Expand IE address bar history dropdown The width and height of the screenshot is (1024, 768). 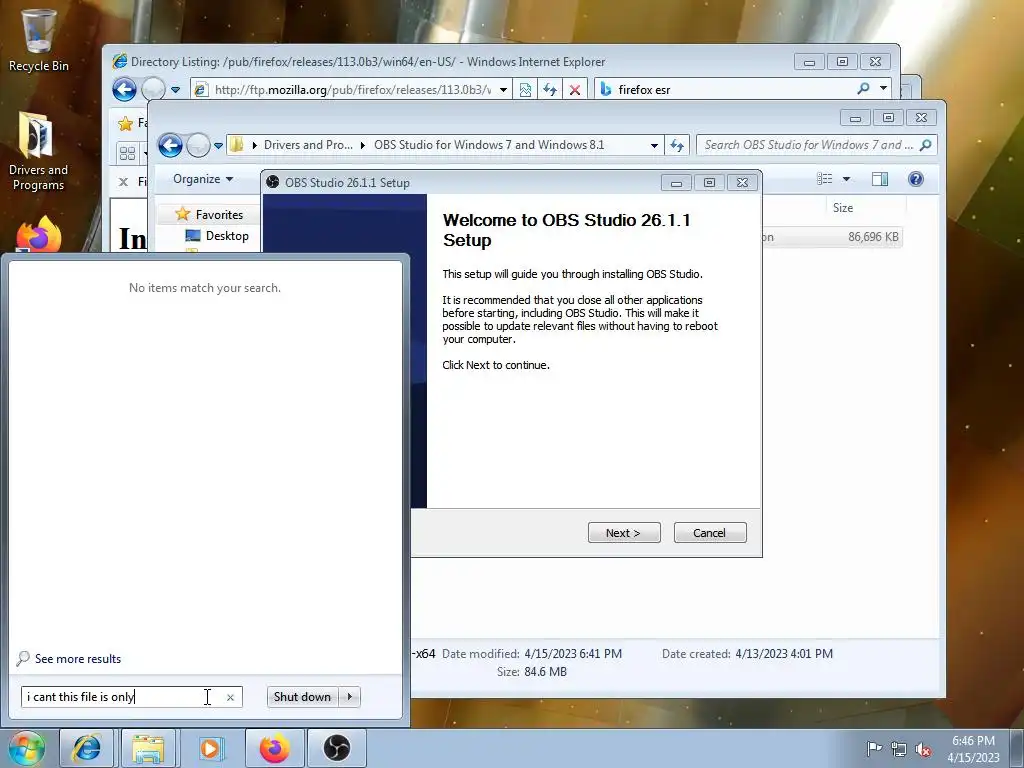pos(504,89)
